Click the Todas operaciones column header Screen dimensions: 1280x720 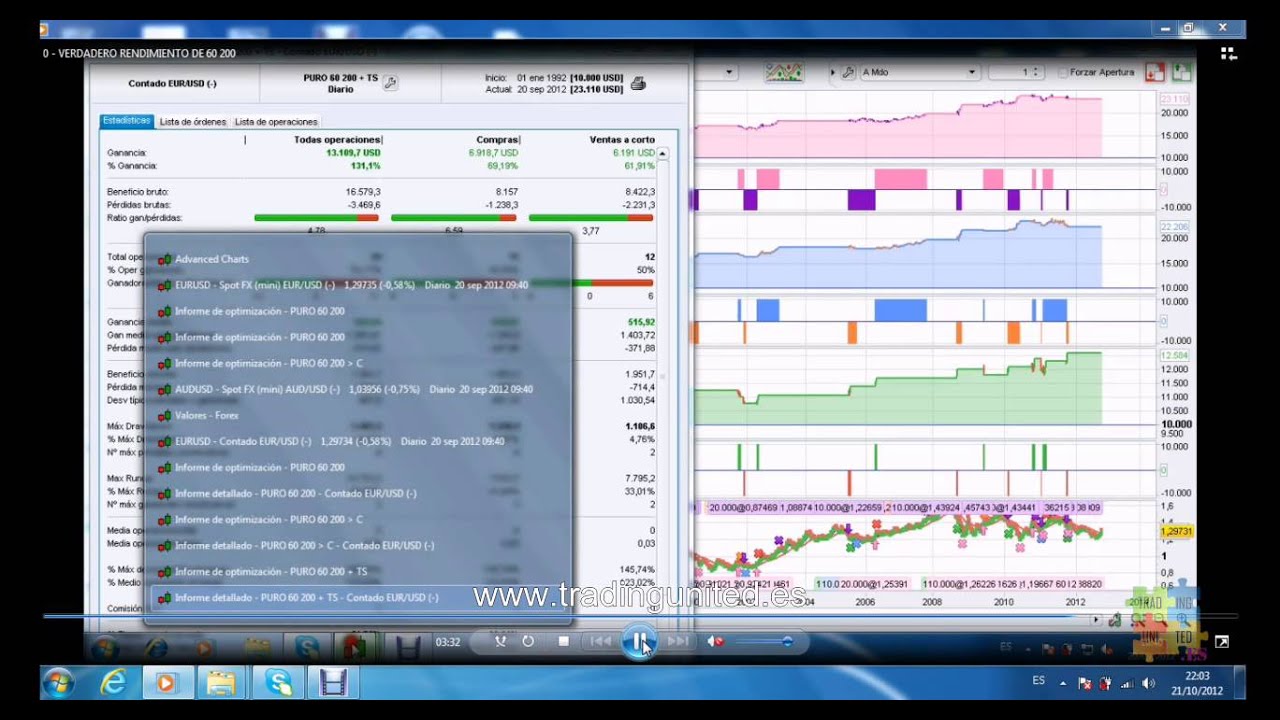coord(338,140)
